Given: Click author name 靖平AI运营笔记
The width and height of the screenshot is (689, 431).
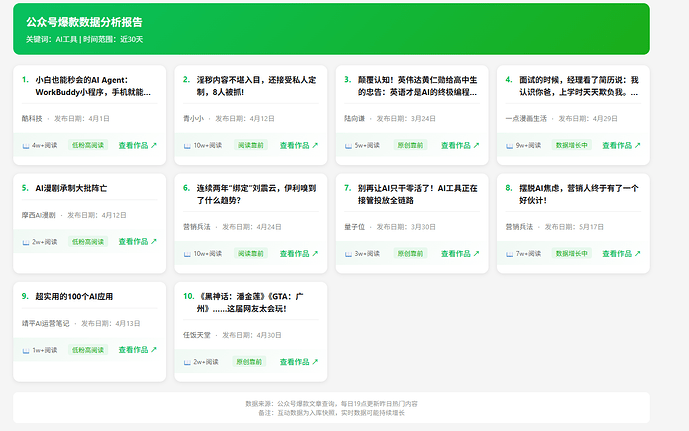Looking at the screenshot, I should coord(46,323).
